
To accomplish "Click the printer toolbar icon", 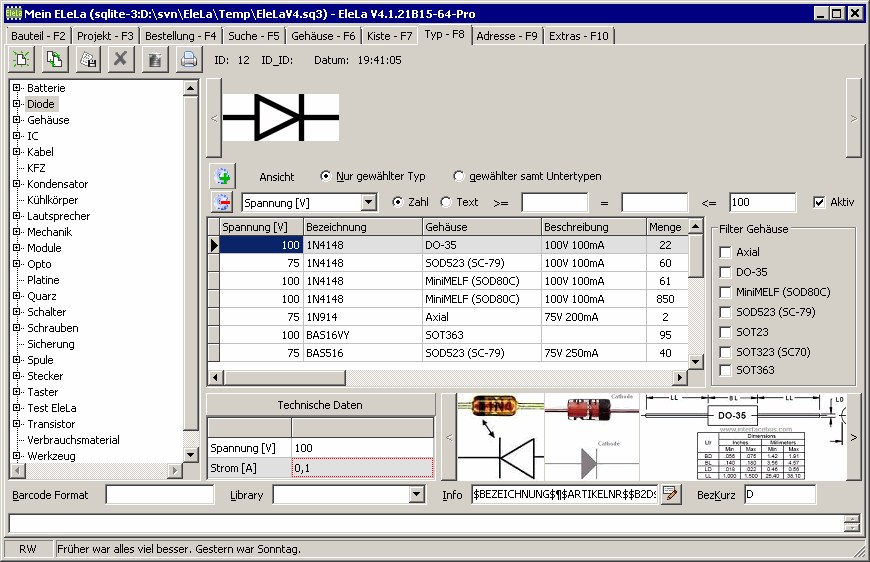I will coord(188,60).
